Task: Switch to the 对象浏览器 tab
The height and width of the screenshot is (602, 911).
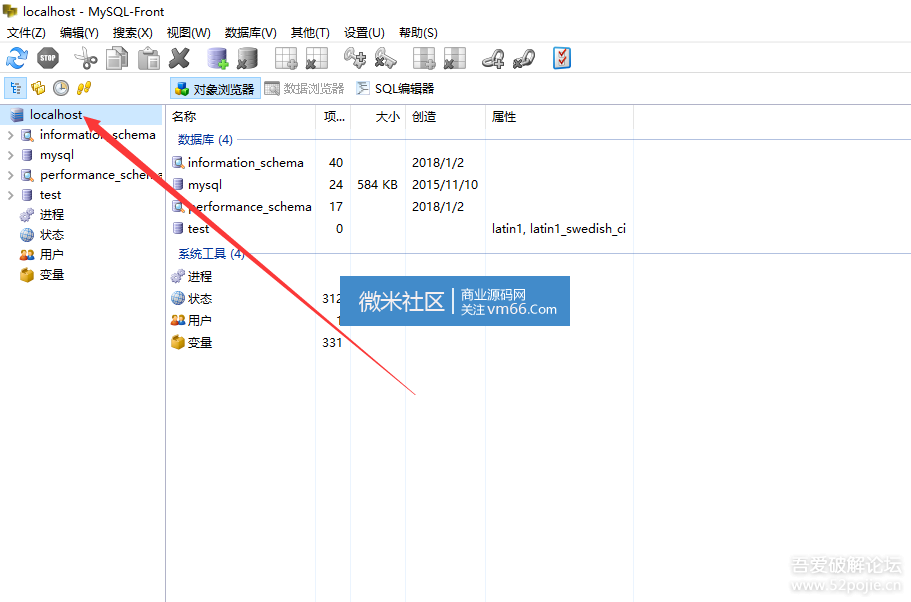Action: click(216, 88)
